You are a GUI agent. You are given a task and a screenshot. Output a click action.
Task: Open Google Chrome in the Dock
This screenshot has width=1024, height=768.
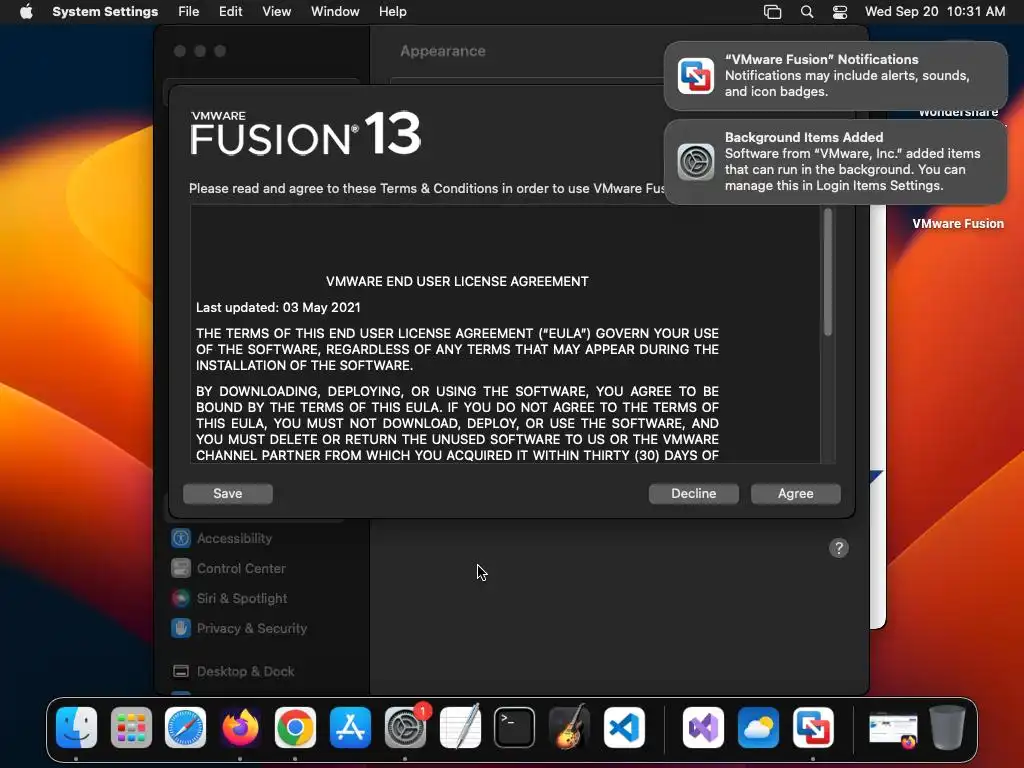point(295,728)
